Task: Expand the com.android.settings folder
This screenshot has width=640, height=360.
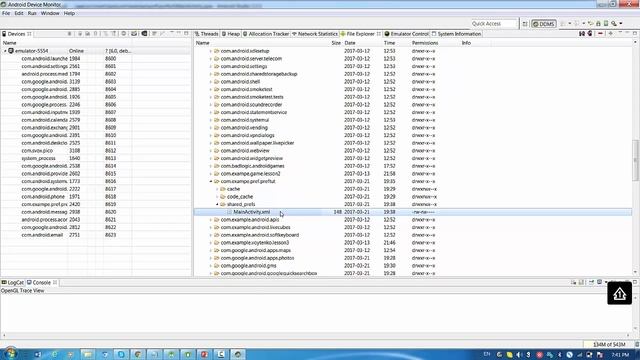Action: coord(211,66)
